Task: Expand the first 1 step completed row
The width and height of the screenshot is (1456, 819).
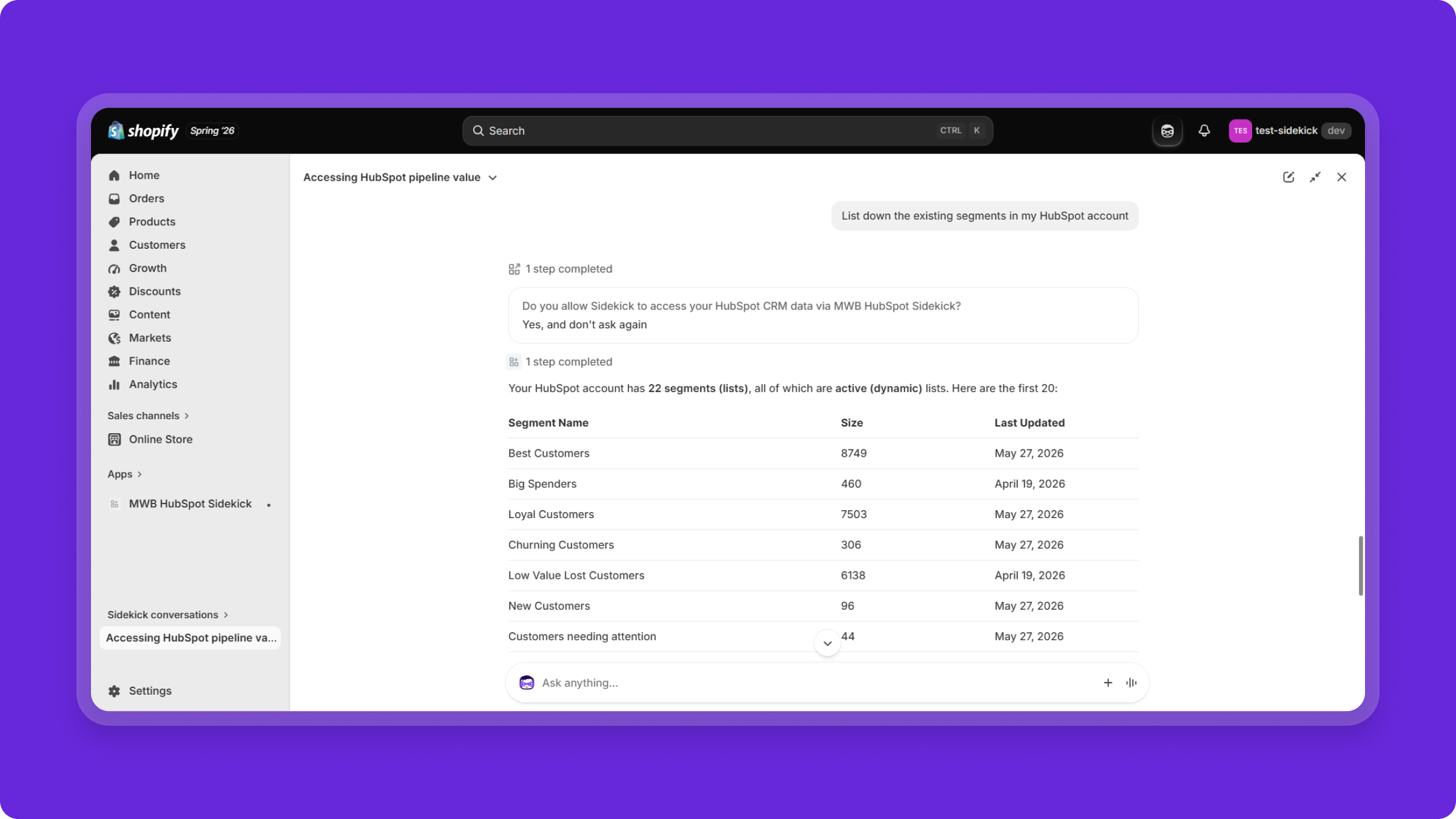Action: click(561, 269)
